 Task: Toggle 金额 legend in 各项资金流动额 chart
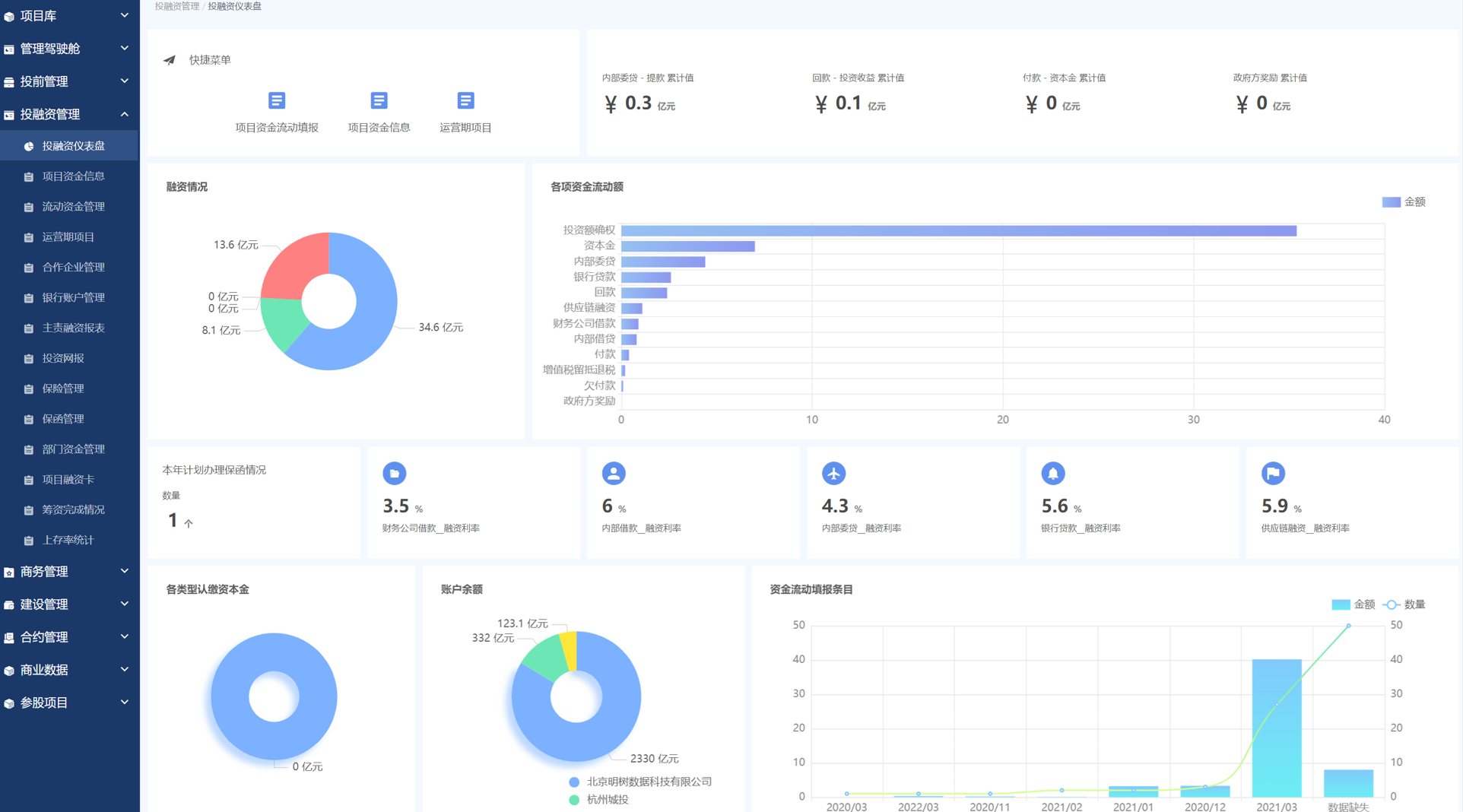point(1404,201)
